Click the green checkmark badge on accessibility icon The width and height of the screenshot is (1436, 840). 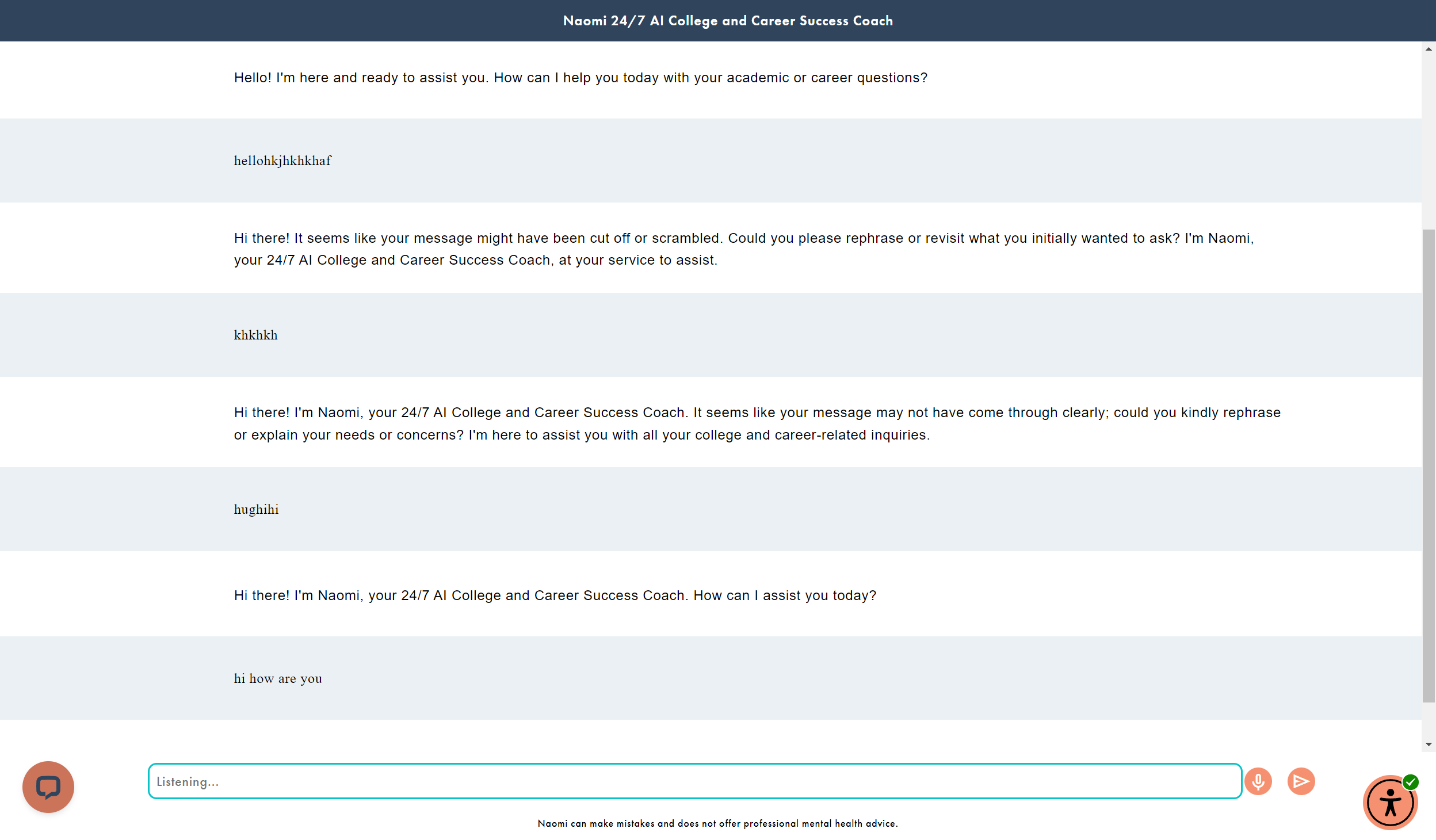point(1410,782)
